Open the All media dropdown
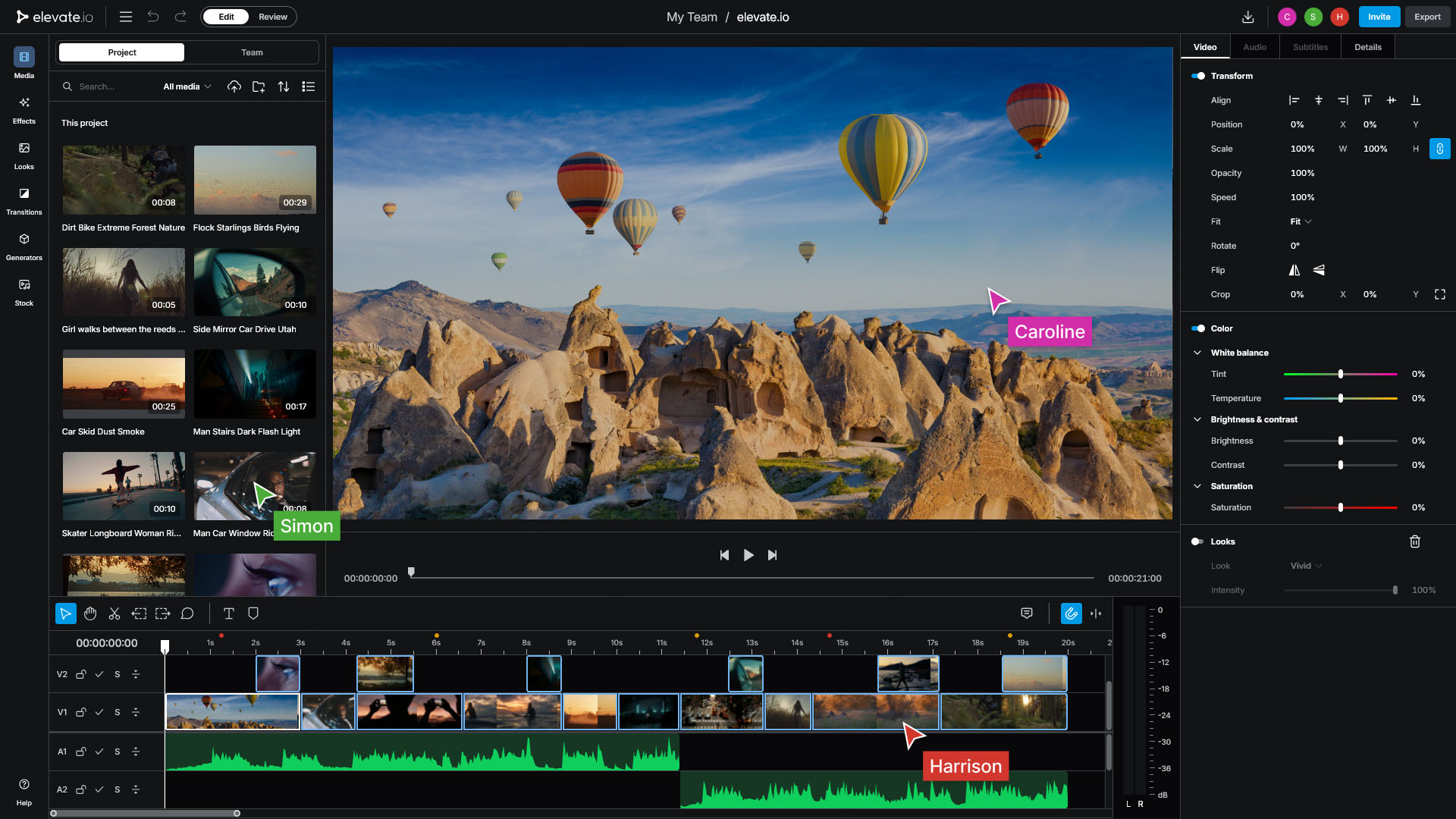Screen dimensions: 1456x819 point(187,86)
